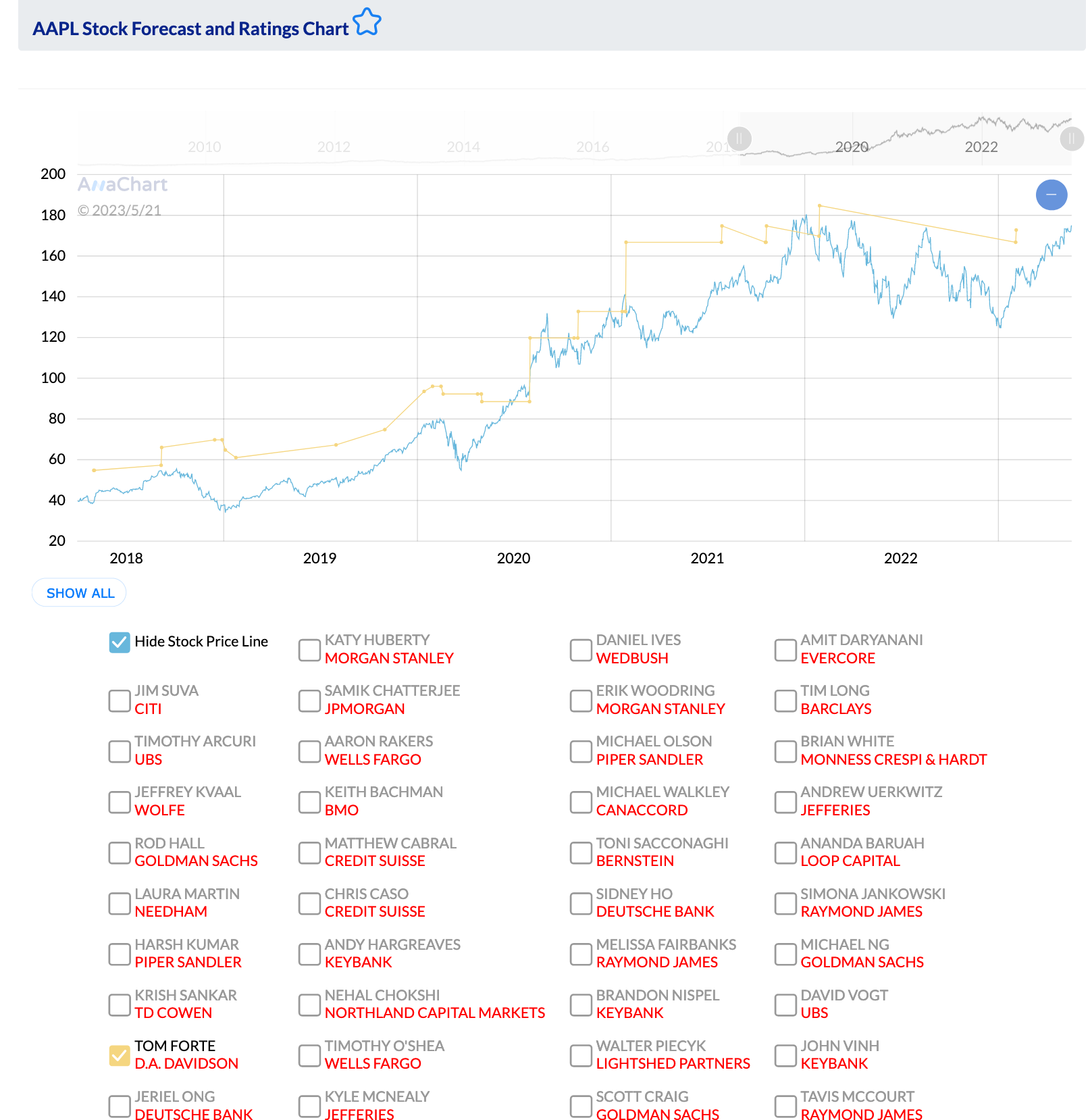
Task: Tick Laura Martin Needham checkbox
Action: point(120,903)
